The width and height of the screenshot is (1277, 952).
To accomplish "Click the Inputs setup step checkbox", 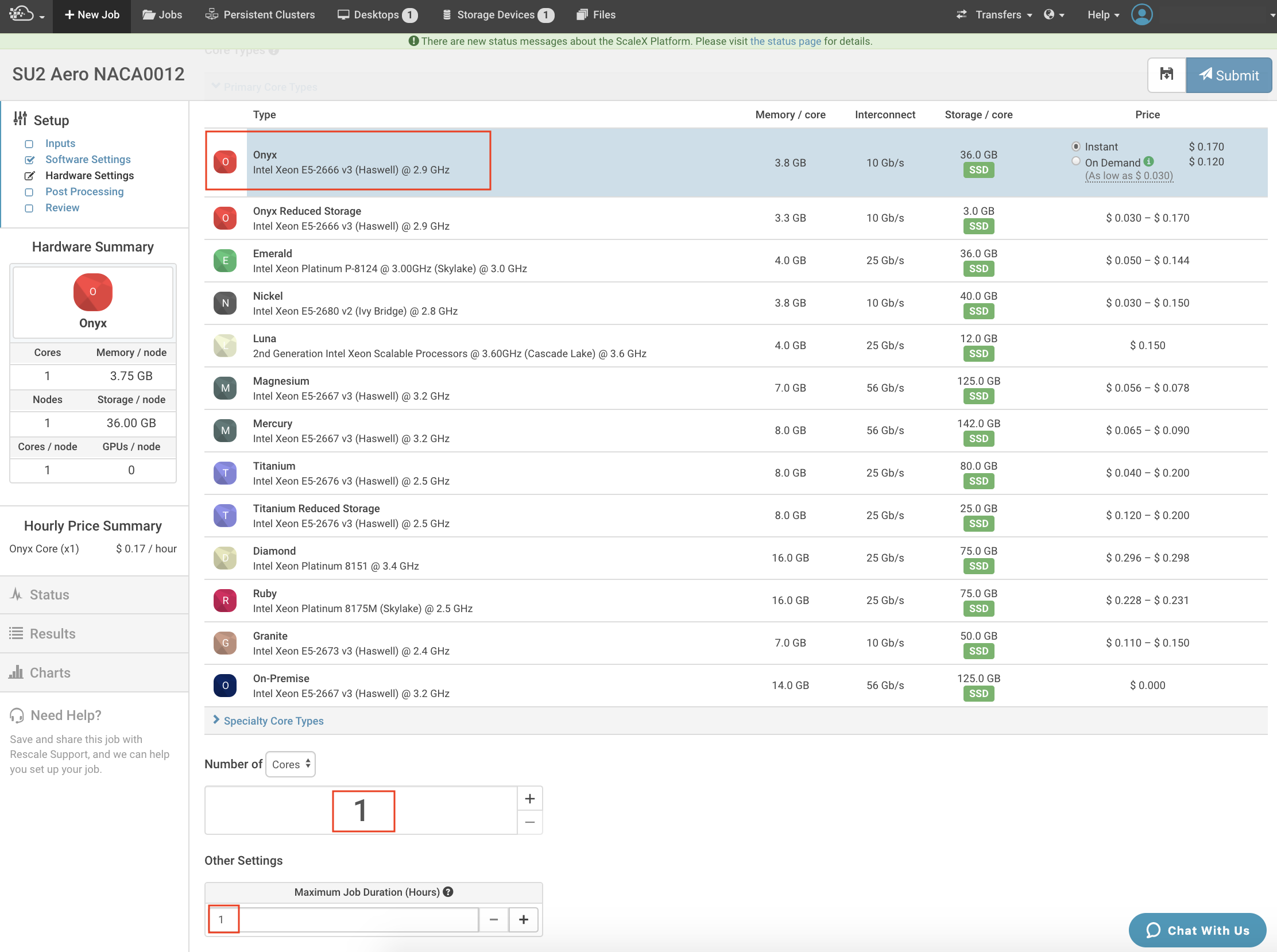I will point(29,144).
